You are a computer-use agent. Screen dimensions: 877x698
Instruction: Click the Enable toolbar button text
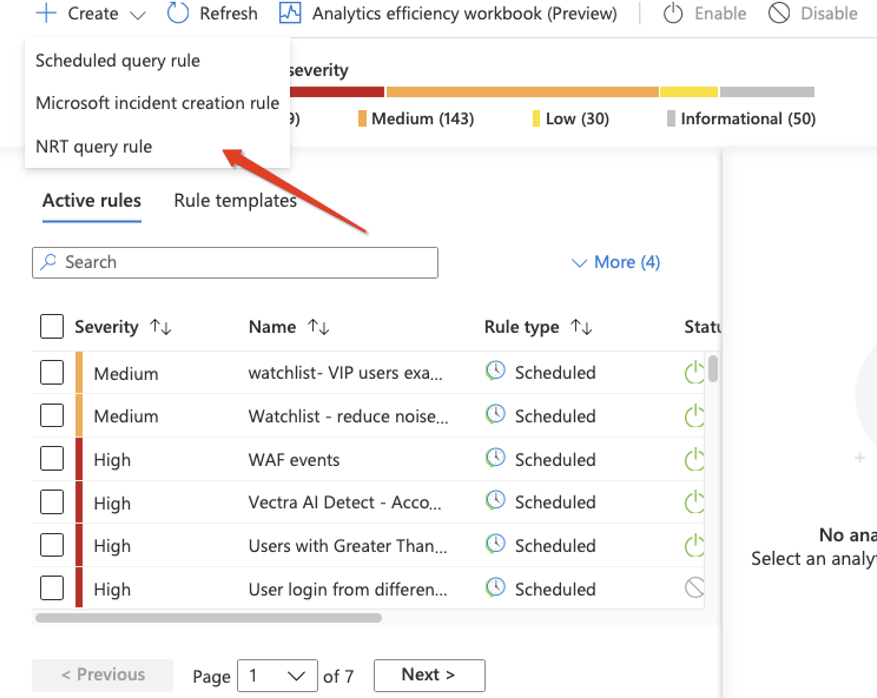point(720,13)
